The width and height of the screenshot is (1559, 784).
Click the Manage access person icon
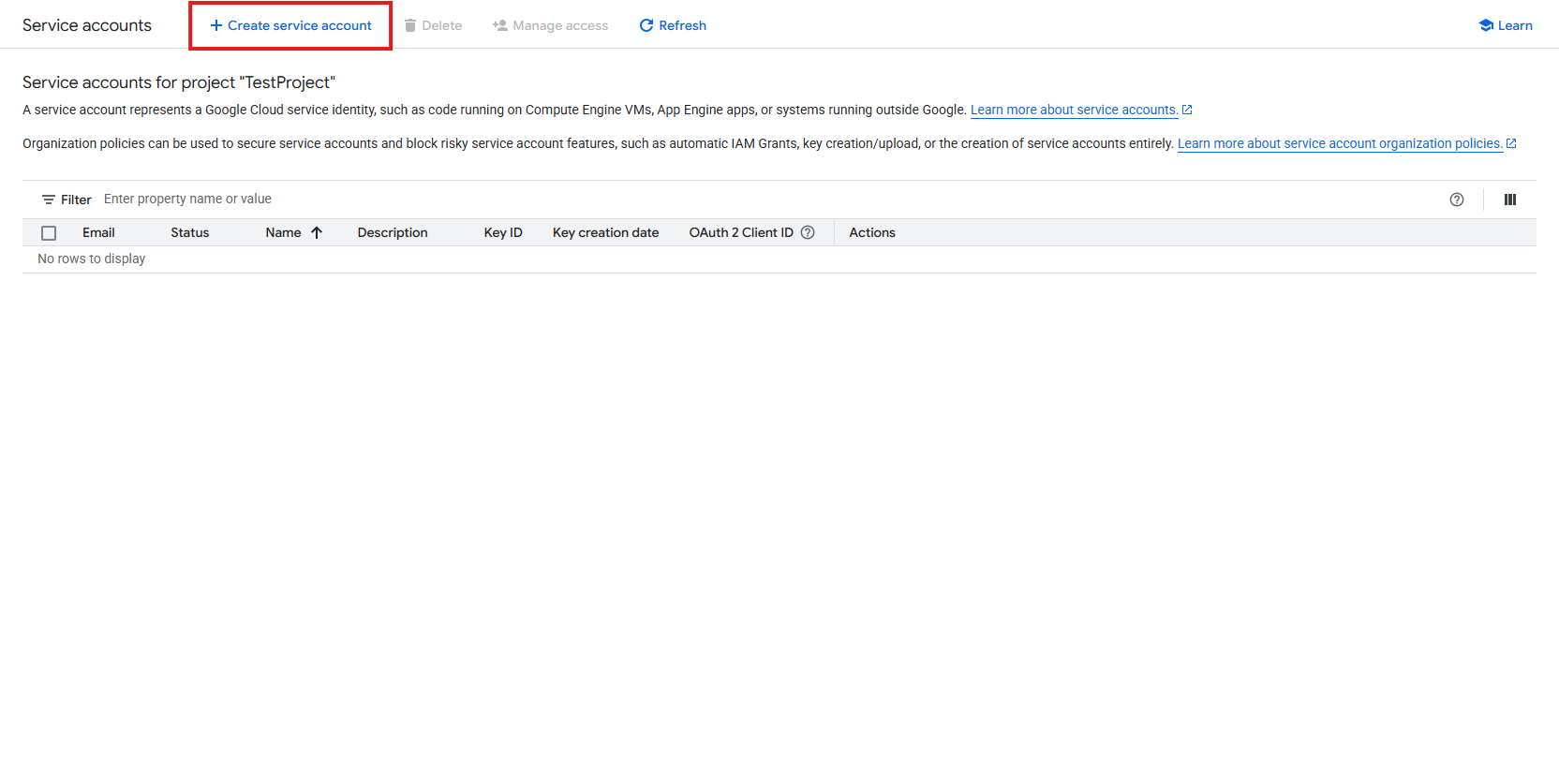pos(500,25)
